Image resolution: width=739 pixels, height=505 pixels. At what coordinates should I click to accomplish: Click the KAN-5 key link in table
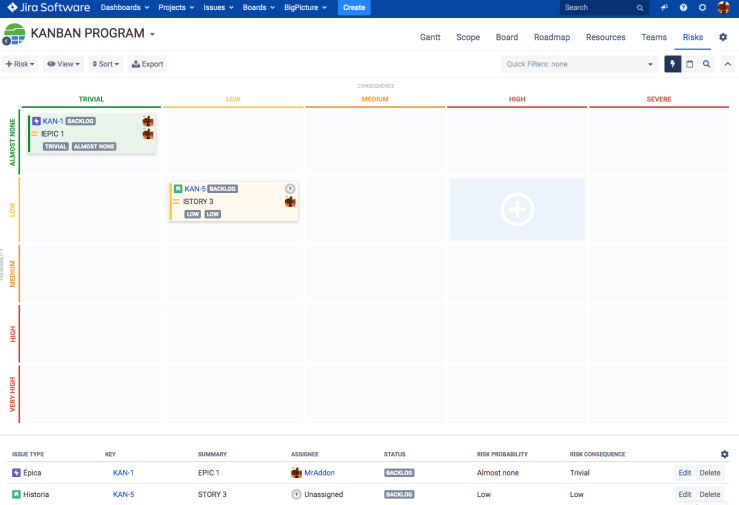[x=123, y=494]
